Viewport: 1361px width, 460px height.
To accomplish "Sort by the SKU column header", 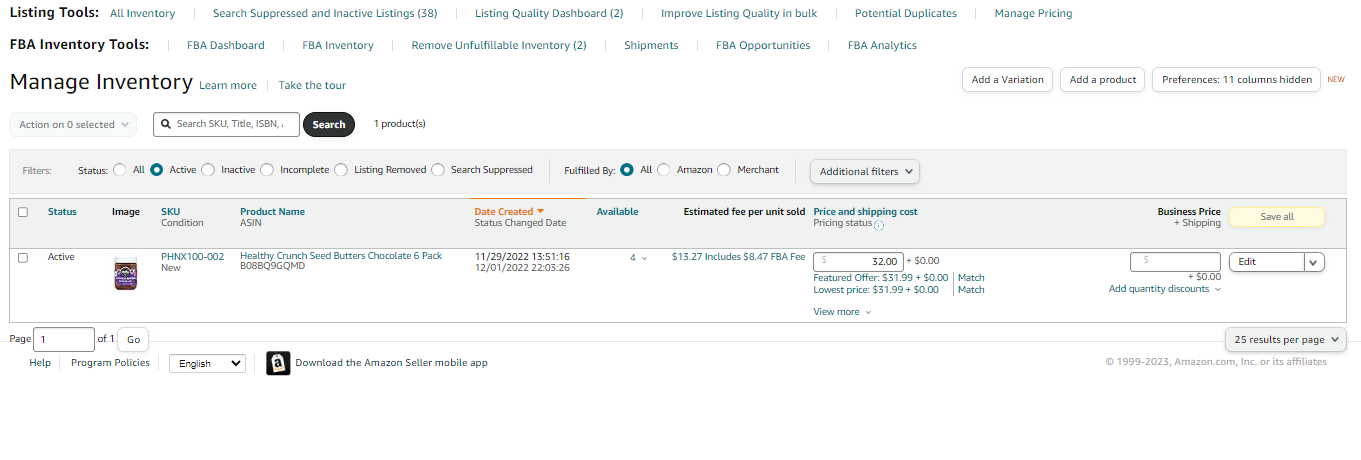I will (171, 212).
